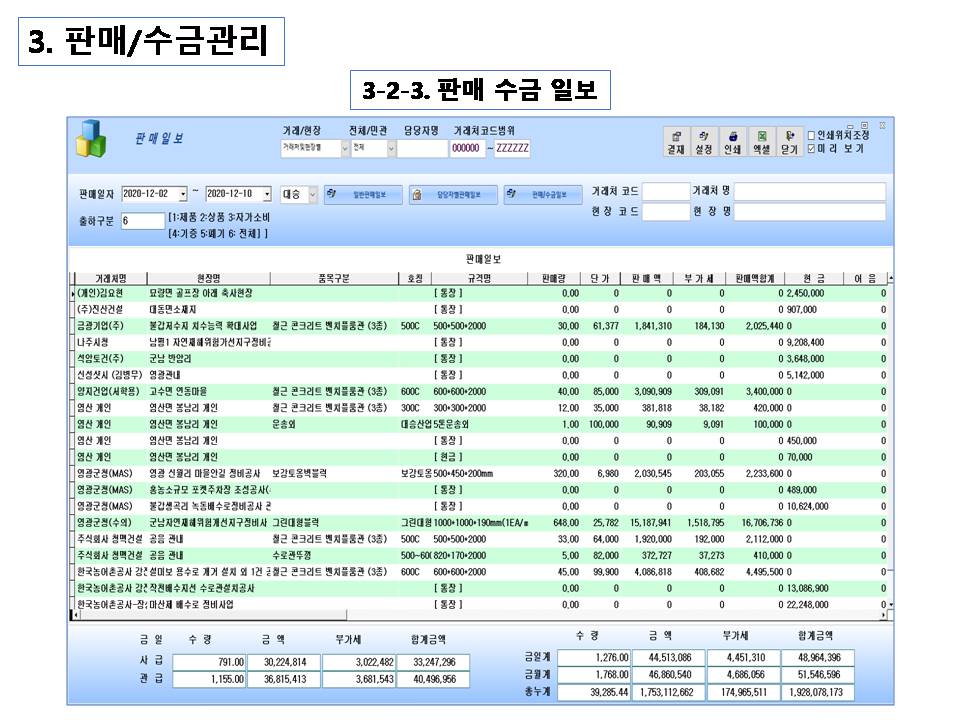The width and height of the screenshot is (960, 720).
Task: Click cash value 13,086,900
Action: (x=807, y=588)
